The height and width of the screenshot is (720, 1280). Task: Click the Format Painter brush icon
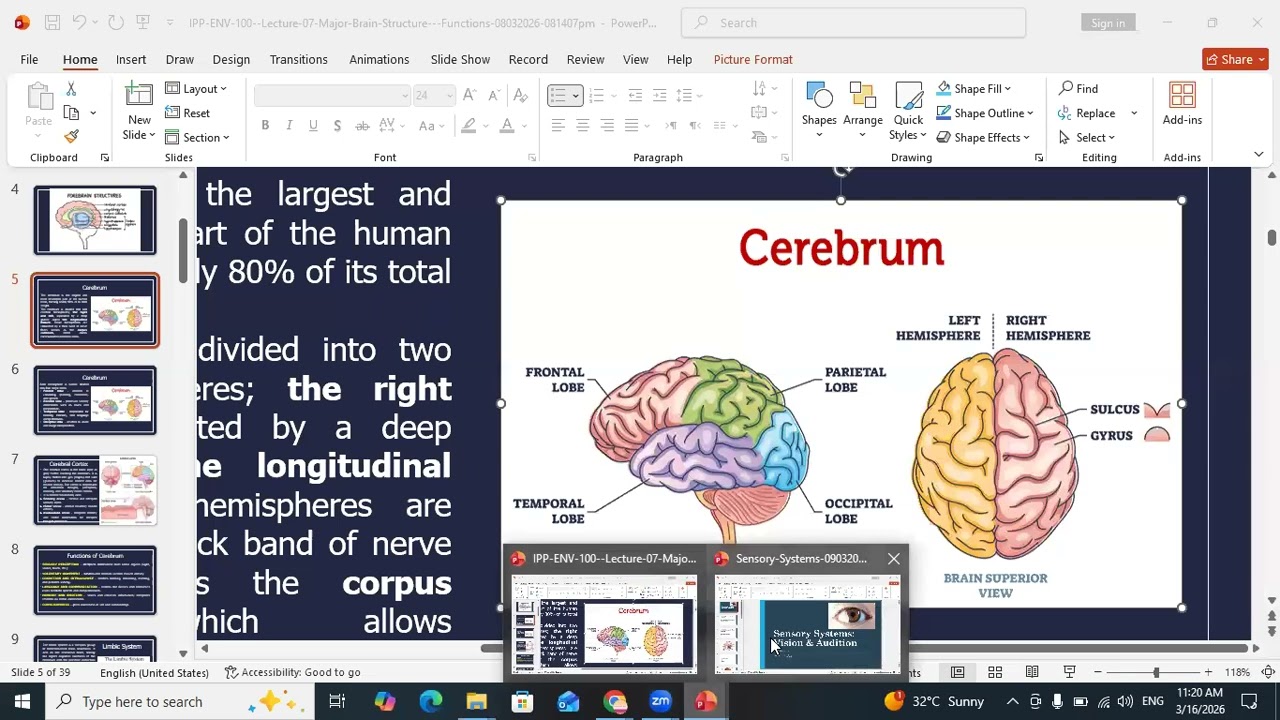(71, 136)
